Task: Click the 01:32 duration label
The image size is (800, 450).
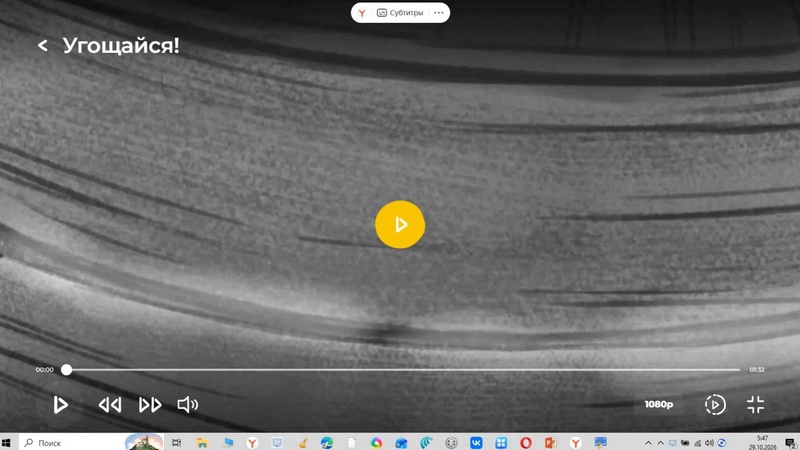Action: point(757,369)
